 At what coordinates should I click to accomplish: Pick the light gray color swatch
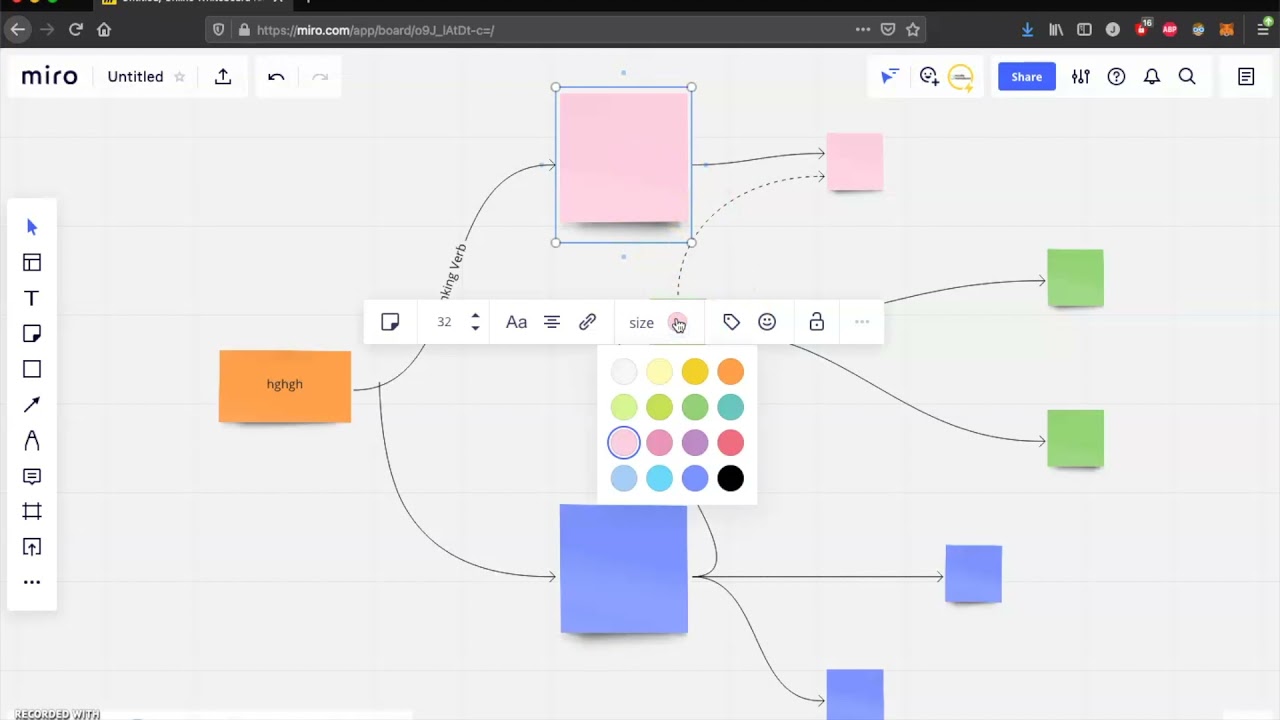pyautogui.click(x=624, y=372)
